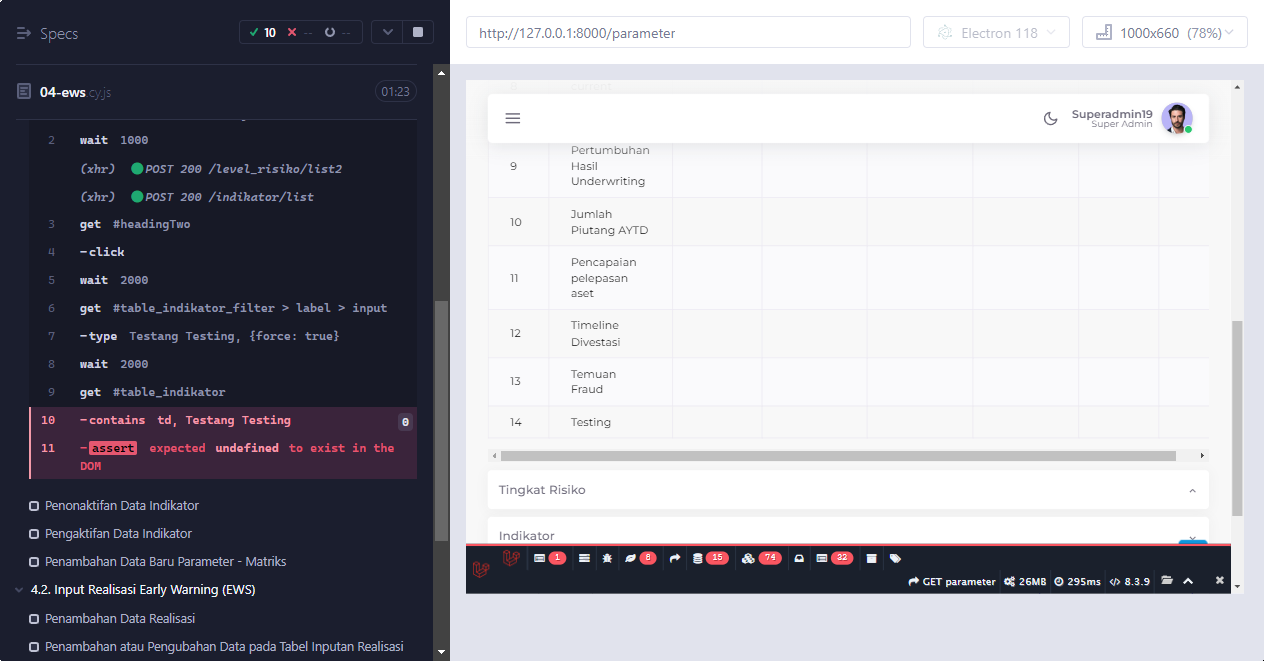1264x661 pixels.
Task: Open the 1000x660 viewport size dropdown
Action: point(1164,32)
